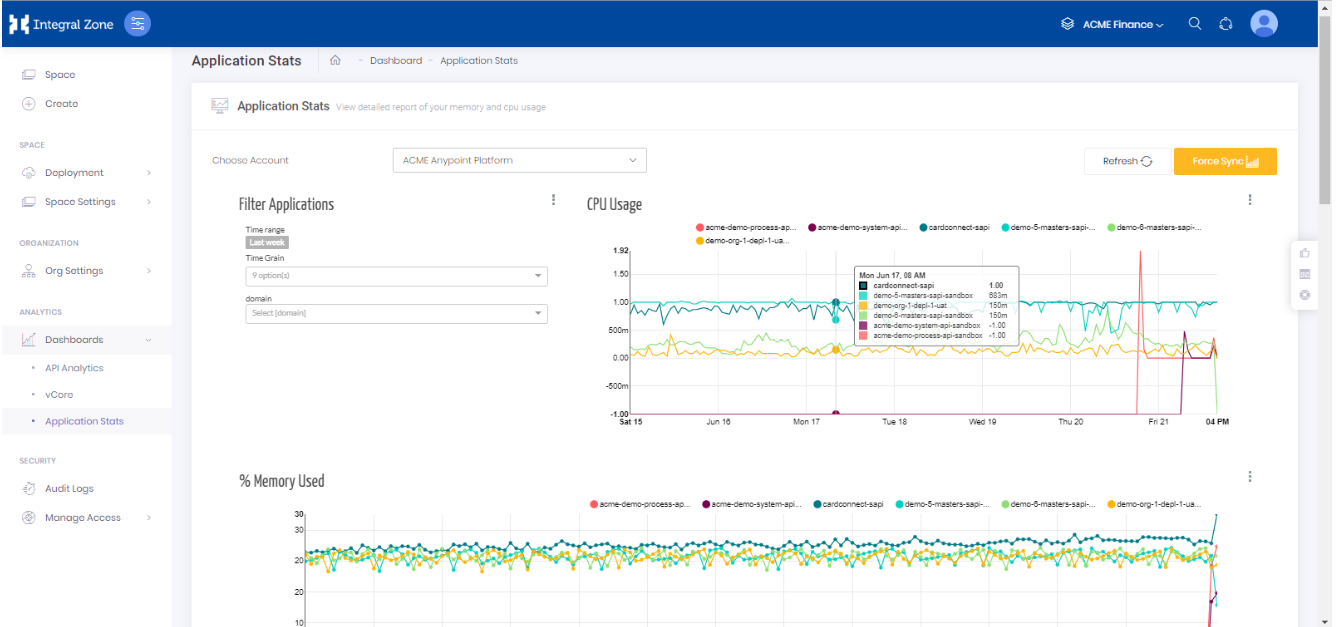Click the support ring icon on the floating panel
1336x627 pixels.
point(1304,295)
